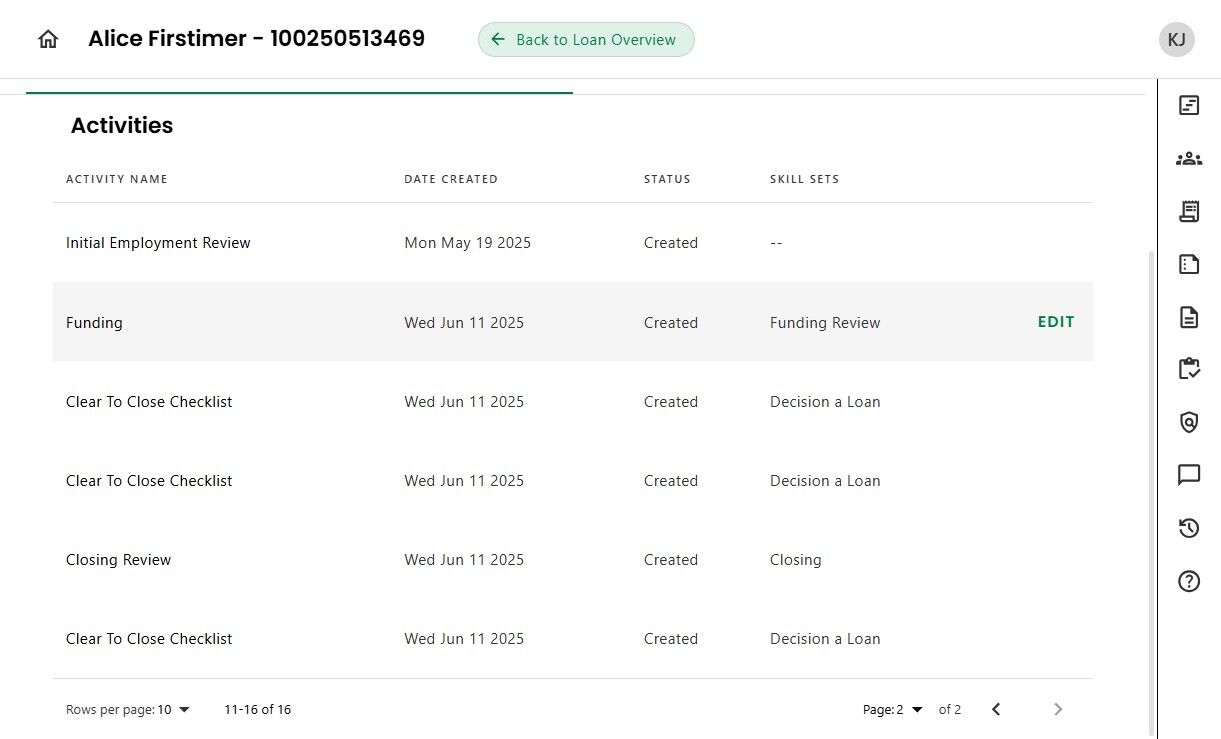Open the clipboard checklist sidebar icon

click(x=1189, y=369)
